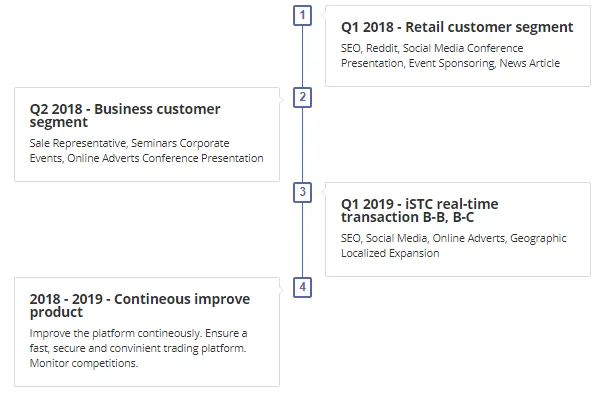Click the SEO, Reddit, Social Media description text

(451, 56)
